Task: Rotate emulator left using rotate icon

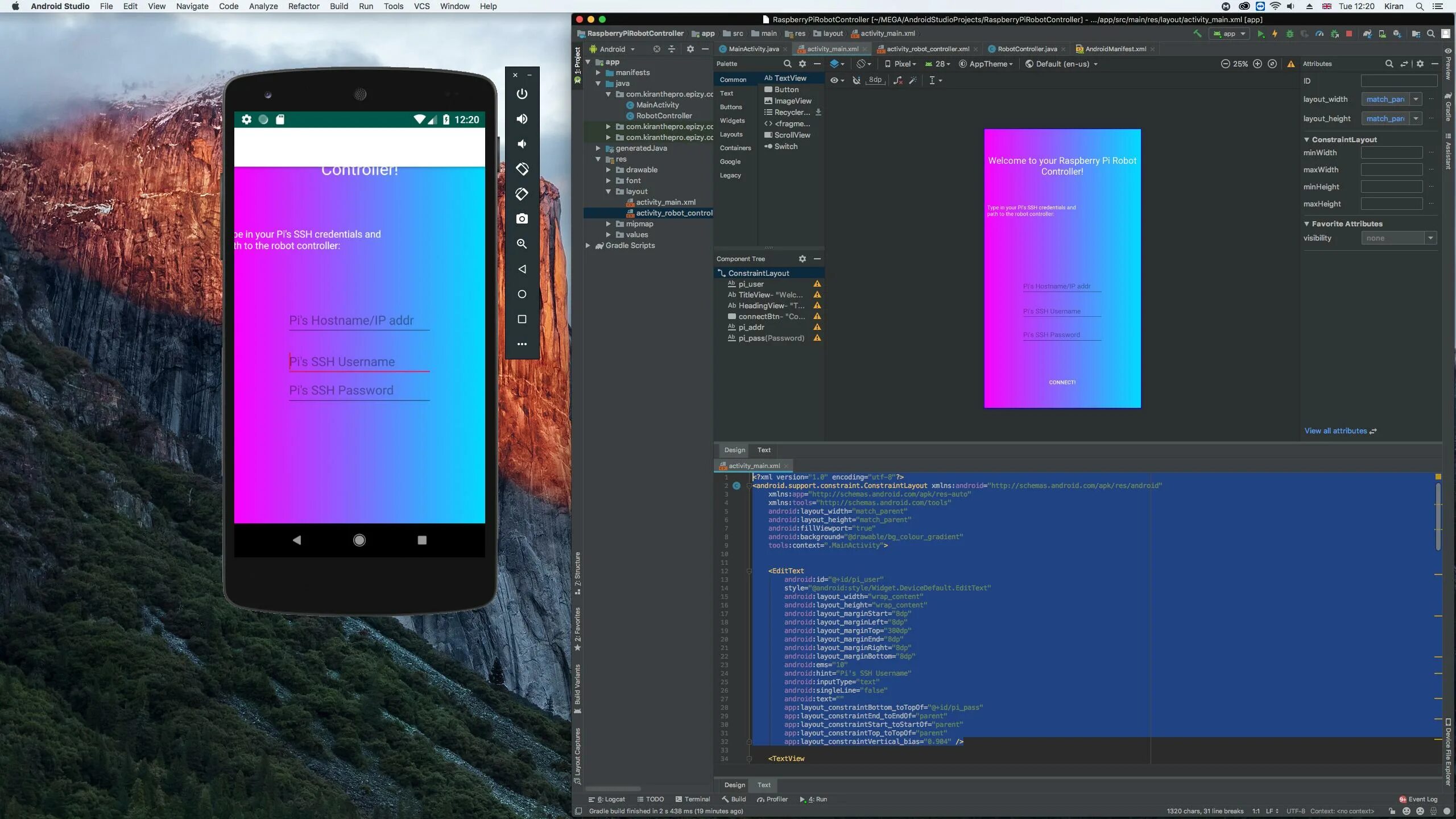Action: [x=522, y=169]
